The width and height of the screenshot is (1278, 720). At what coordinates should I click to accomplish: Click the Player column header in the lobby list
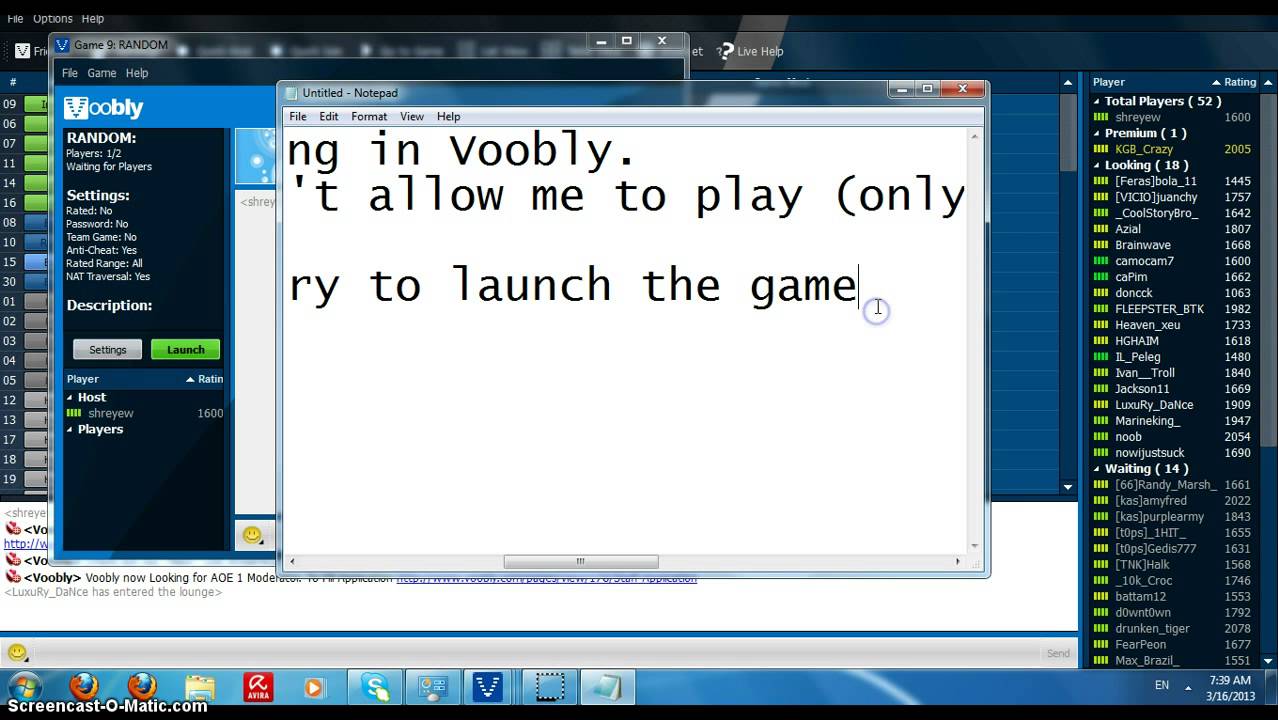[x=1109, y=82]
